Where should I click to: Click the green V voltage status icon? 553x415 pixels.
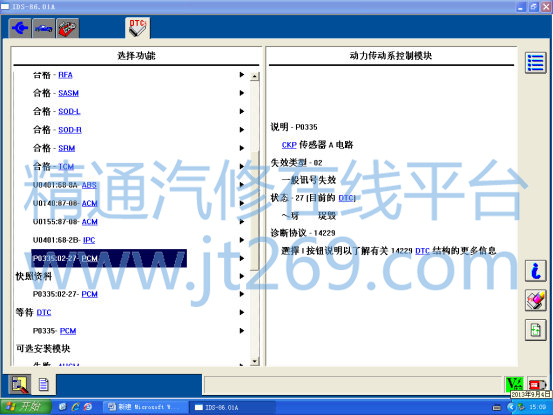click(515, 384)
